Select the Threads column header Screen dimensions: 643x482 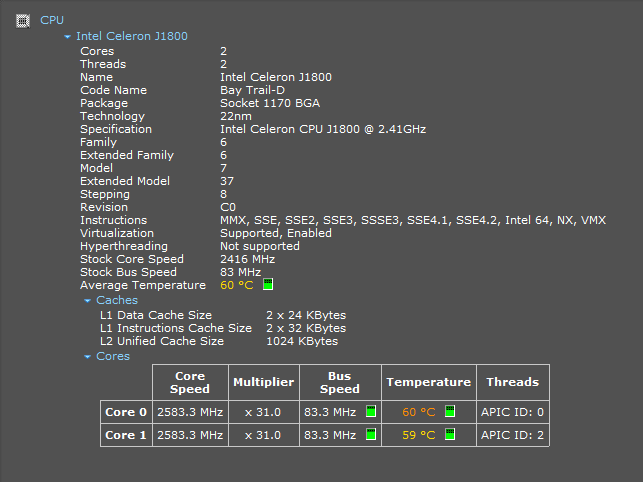click(513, 382)
